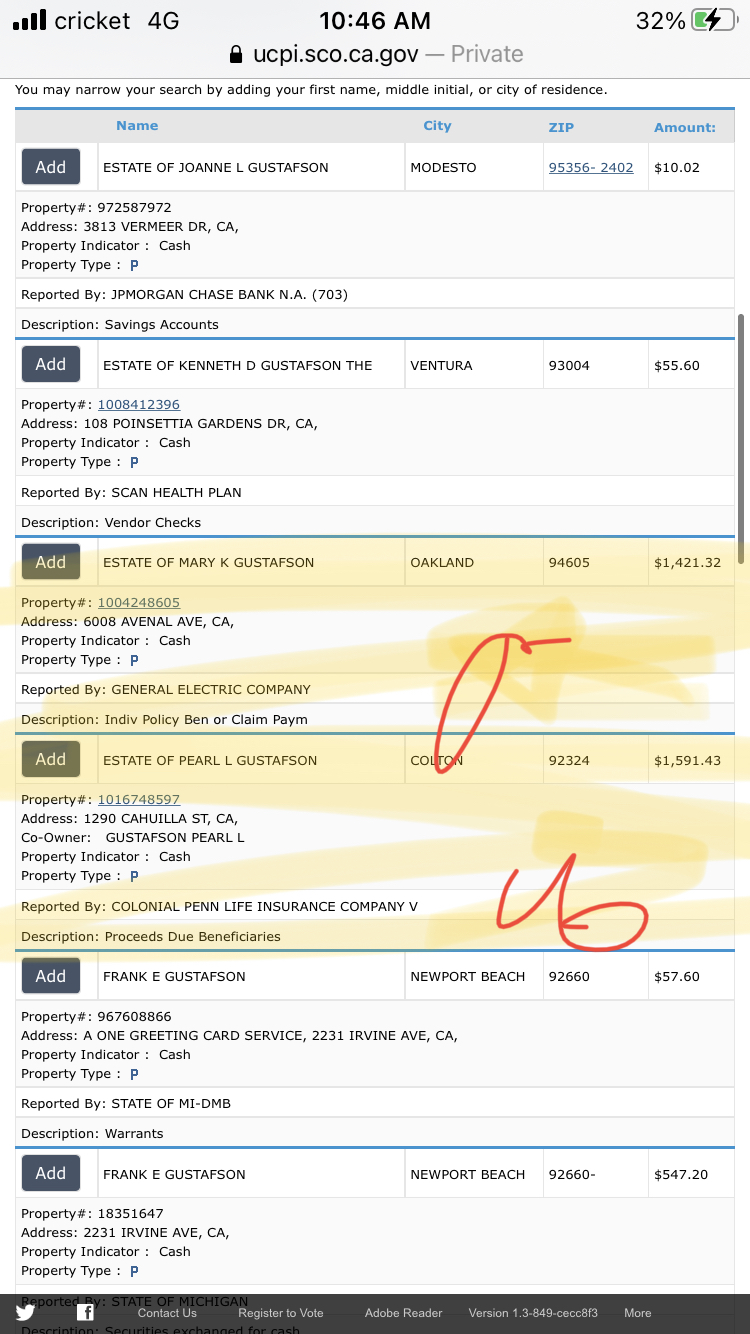Open Contact Us footer link
The image size is (750, 1334).
[x=167, y=1313]
